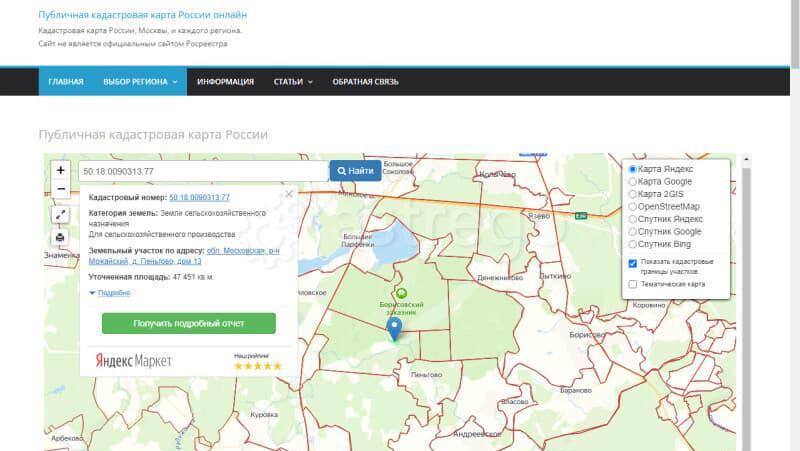Zoom in the map with plus button
The image size is (800, 451).
tap(61, 171)
